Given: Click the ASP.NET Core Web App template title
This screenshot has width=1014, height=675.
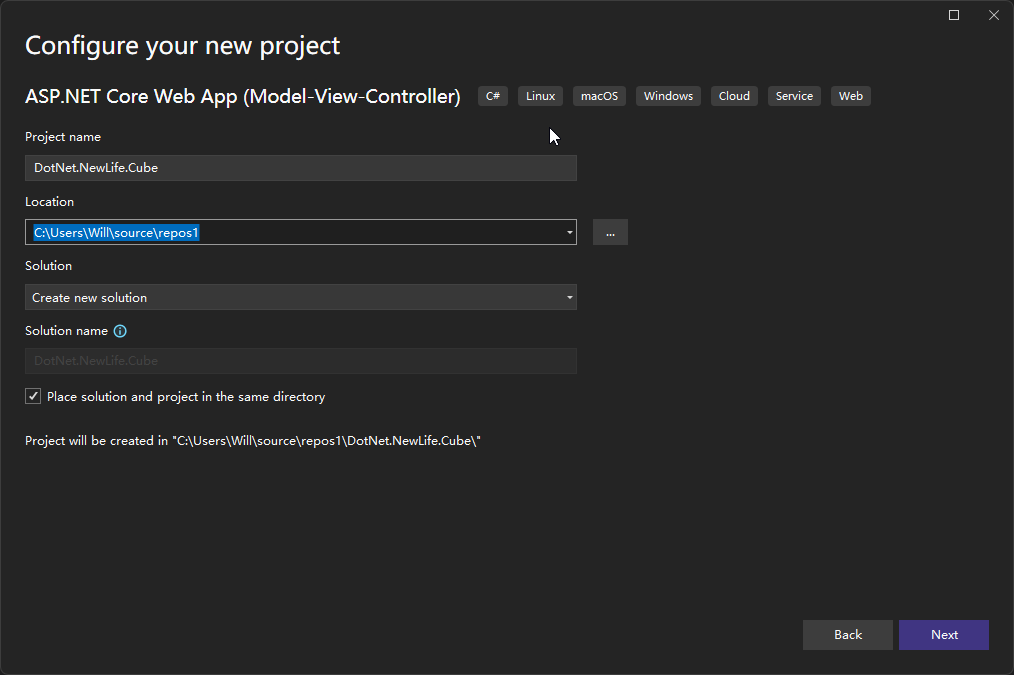Looking at the screenshot, I should pyautogui.click(x=243, y=96).
